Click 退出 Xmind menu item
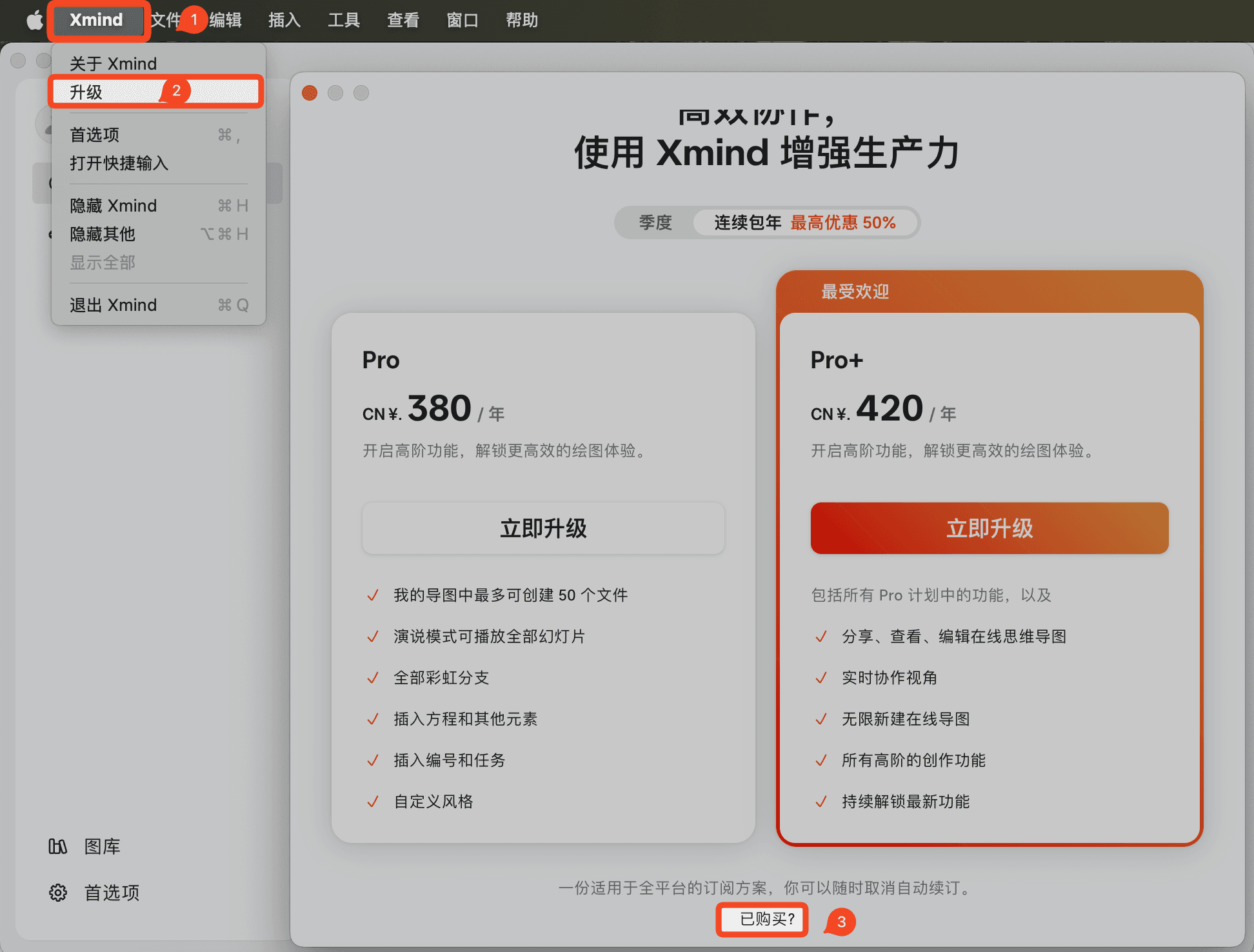 (x=114, y=305)
